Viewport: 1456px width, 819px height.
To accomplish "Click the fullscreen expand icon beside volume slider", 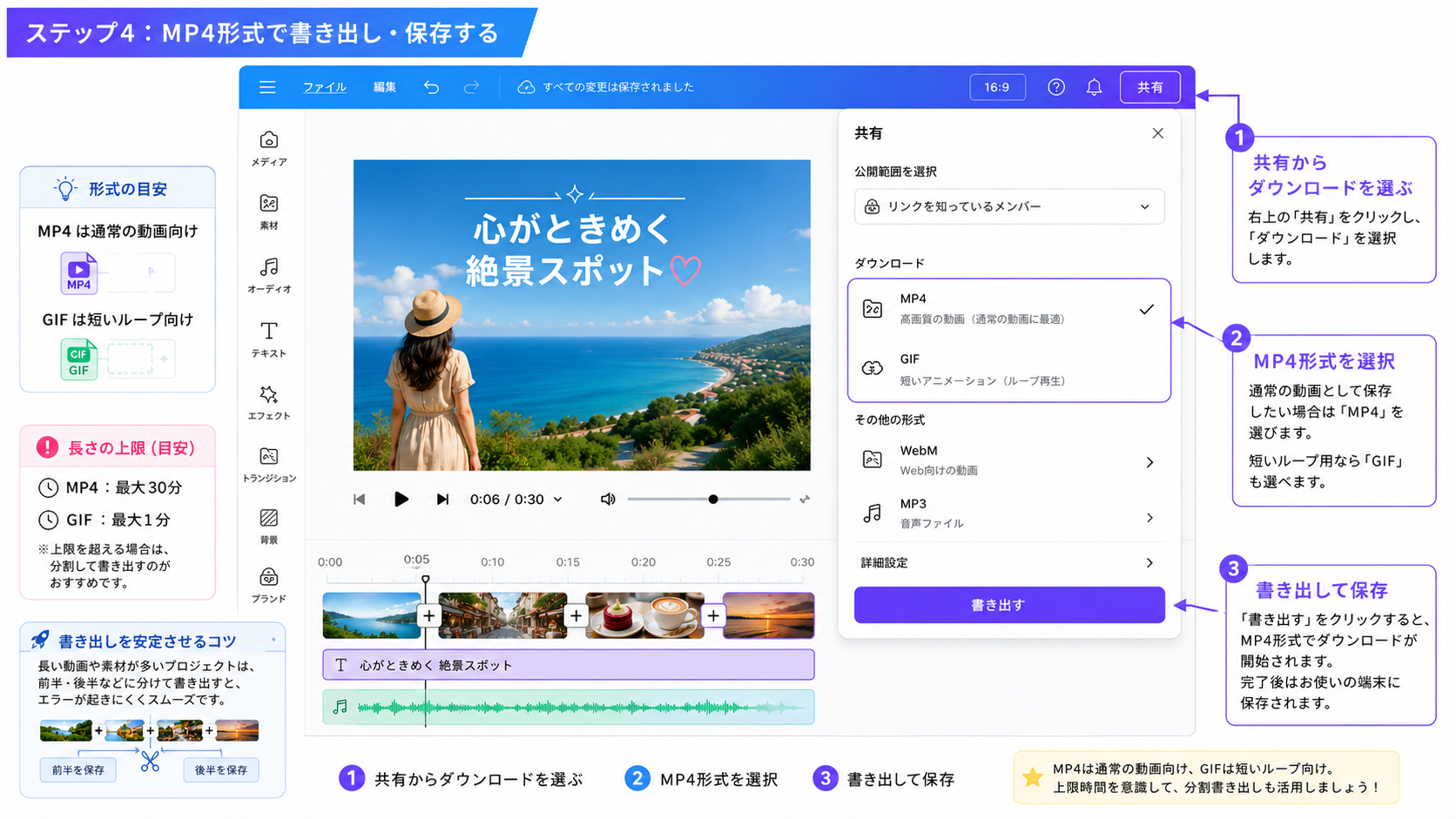I will click(805, 499).
